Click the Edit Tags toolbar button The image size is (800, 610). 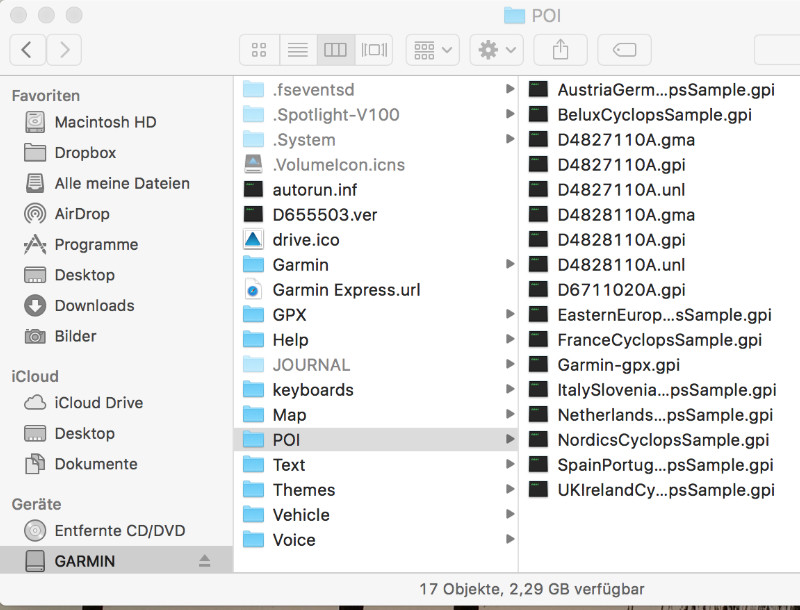pos(624,49)
